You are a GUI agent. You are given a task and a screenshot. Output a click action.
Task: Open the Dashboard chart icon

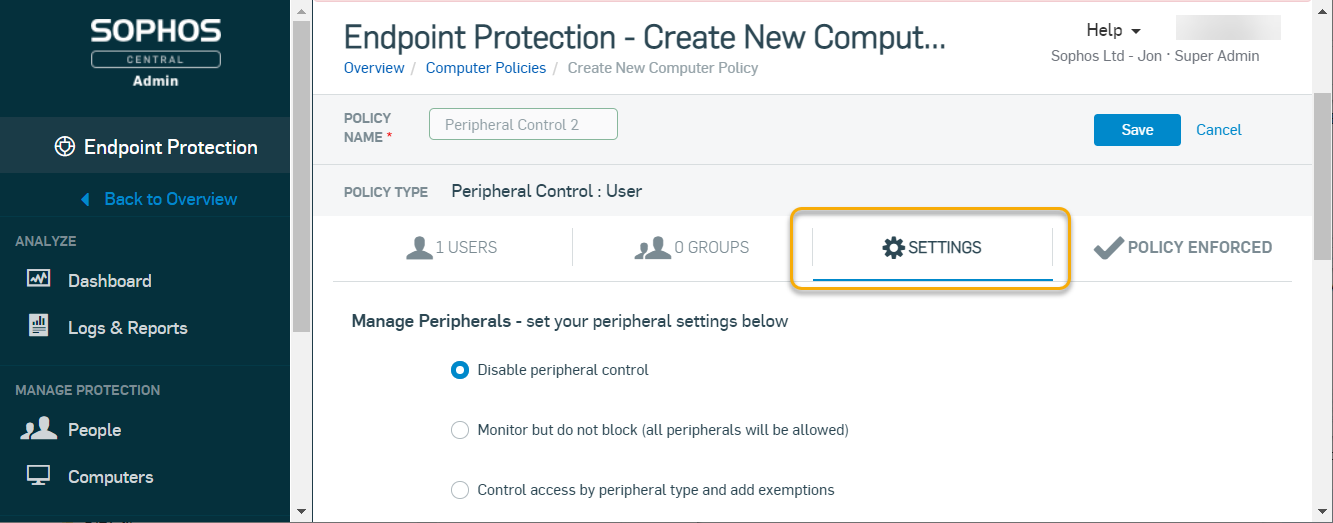pos(38,279)
